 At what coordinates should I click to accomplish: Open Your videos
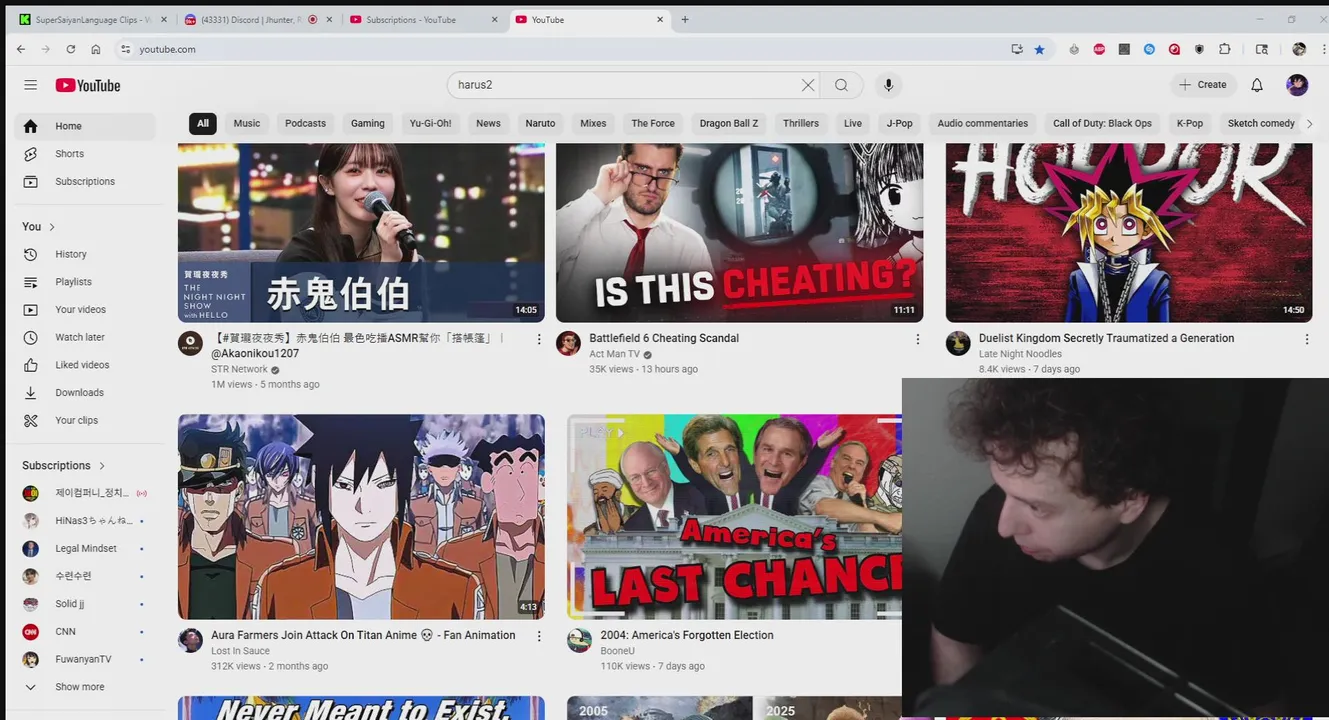pyautogui.click(x=85, y=310)
